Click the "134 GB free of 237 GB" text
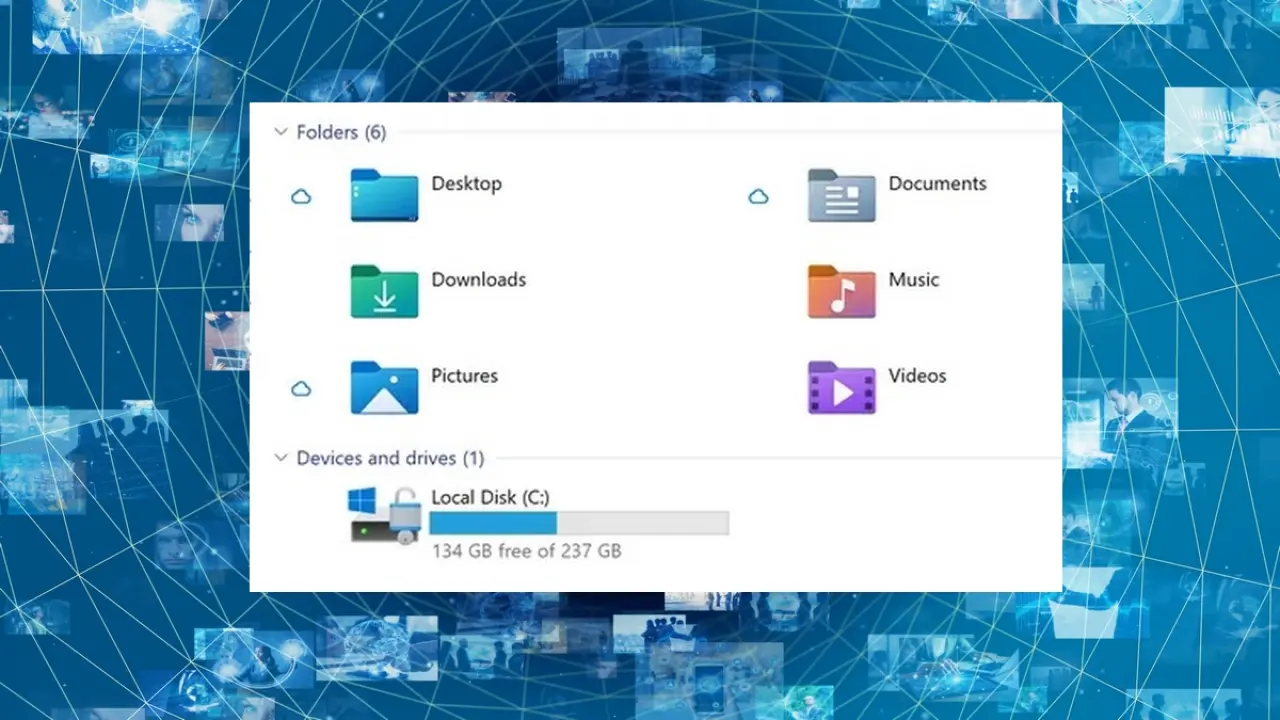 tap(526, 551)
